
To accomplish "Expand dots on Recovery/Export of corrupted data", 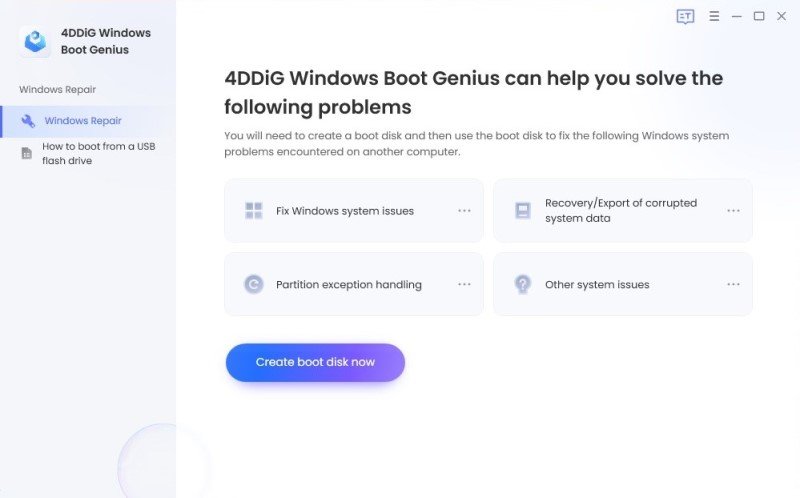I will [733, 211].
